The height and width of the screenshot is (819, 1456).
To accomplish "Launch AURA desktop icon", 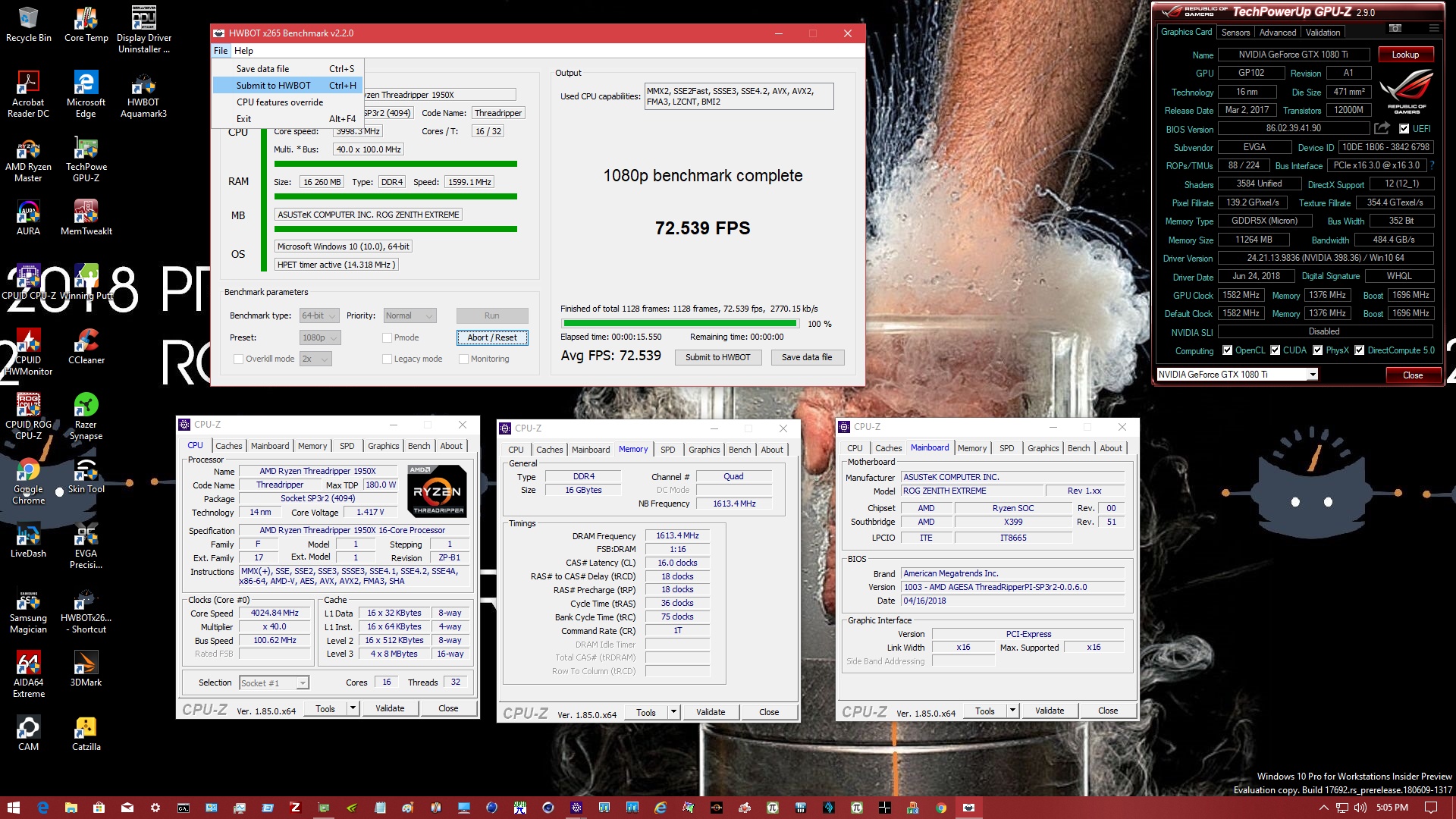I will pyautogui.click(x=28, y=218).
